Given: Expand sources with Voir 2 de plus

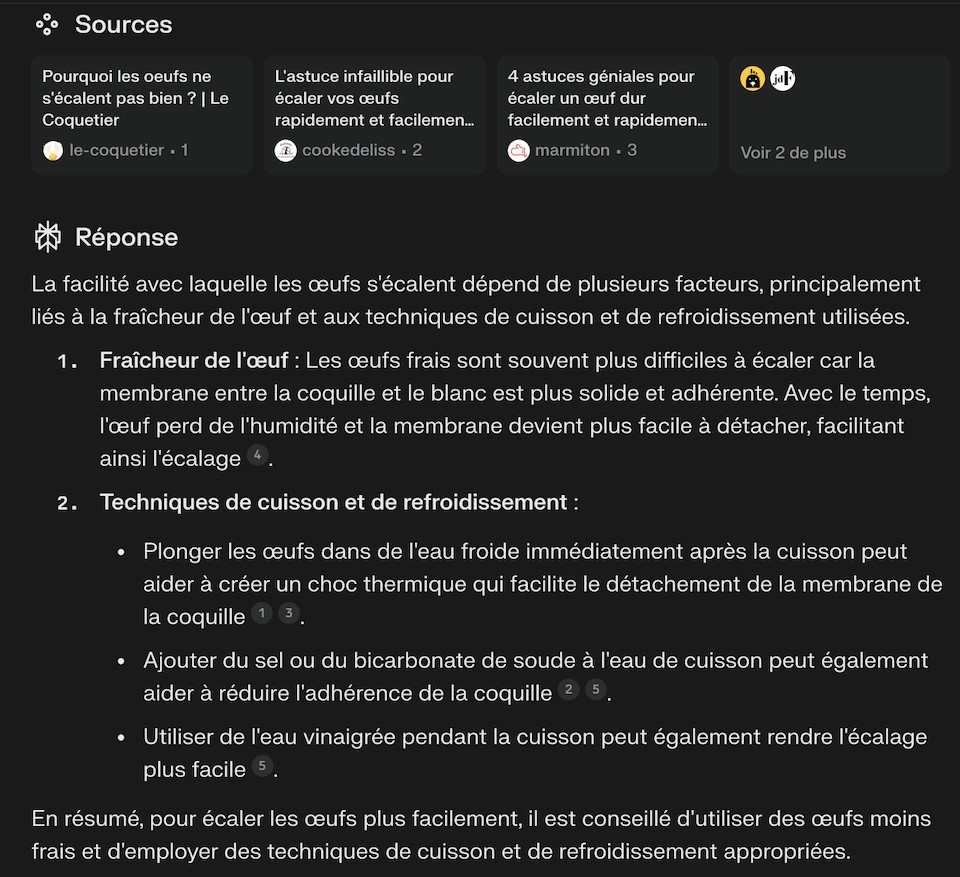Looking at the screenshot, I should click(793, 152).
